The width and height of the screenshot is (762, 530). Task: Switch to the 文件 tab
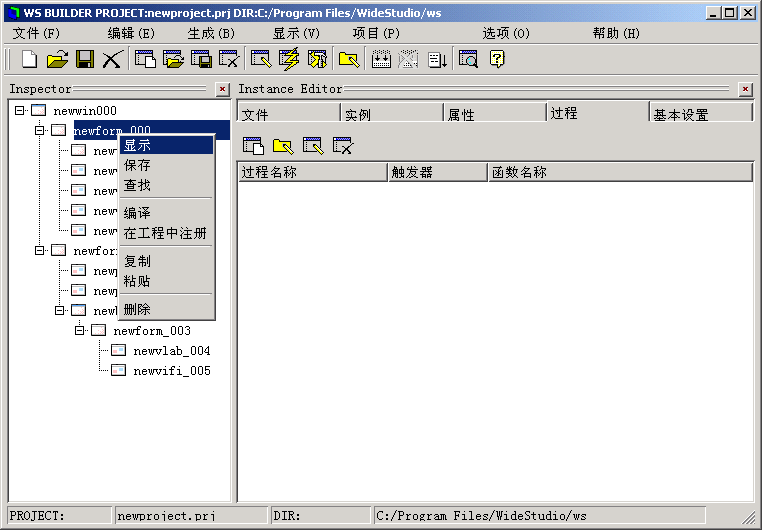289,114
